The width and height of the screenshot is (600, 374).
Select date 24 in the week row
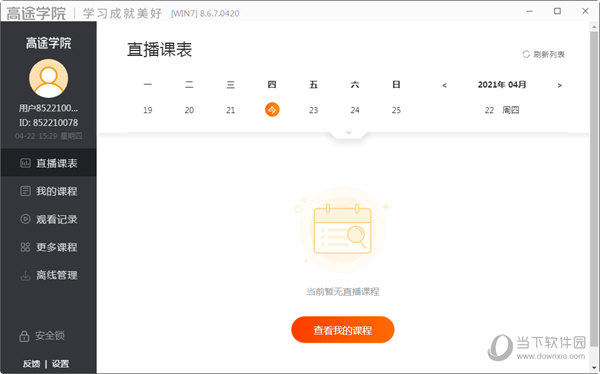click(355, 110)
